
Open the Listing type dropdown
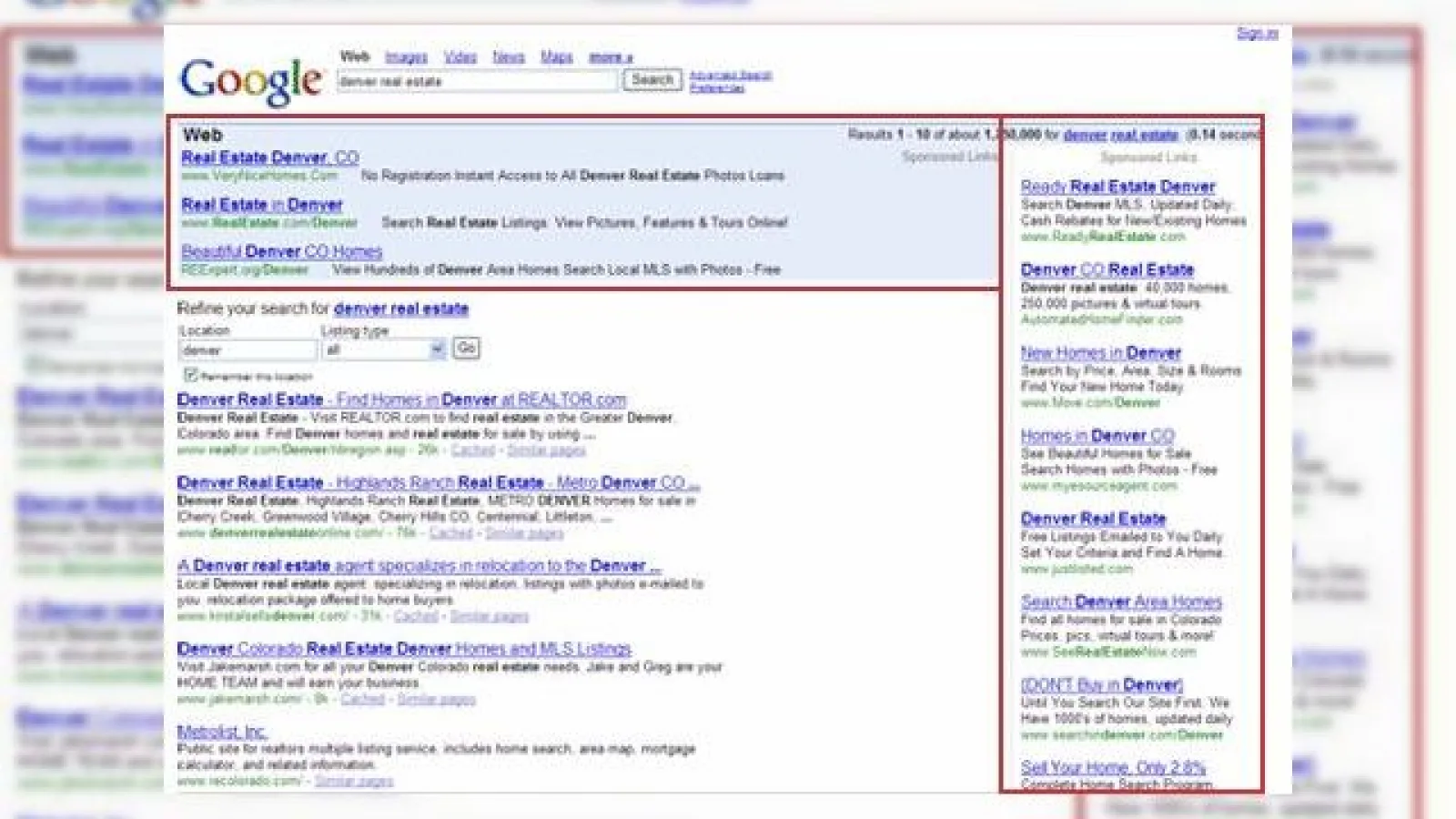(383, 349)
